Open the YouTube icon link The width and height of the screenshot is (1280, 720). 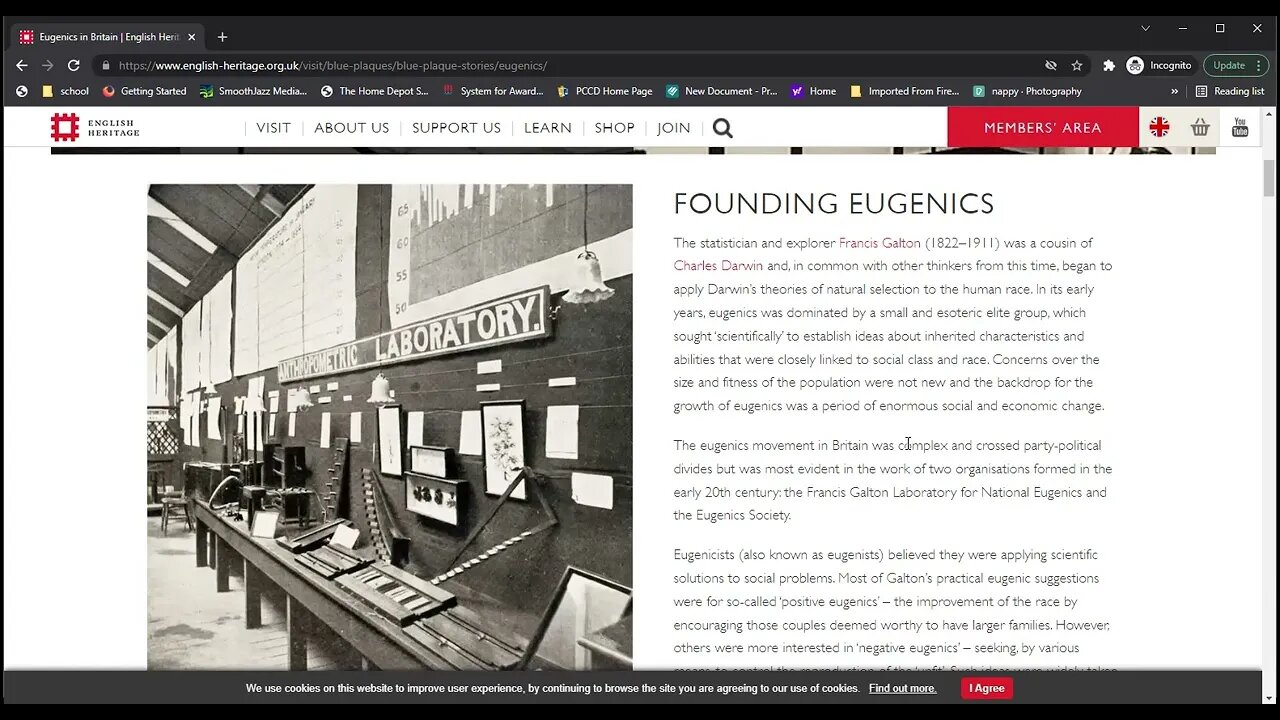[1240, 127]
